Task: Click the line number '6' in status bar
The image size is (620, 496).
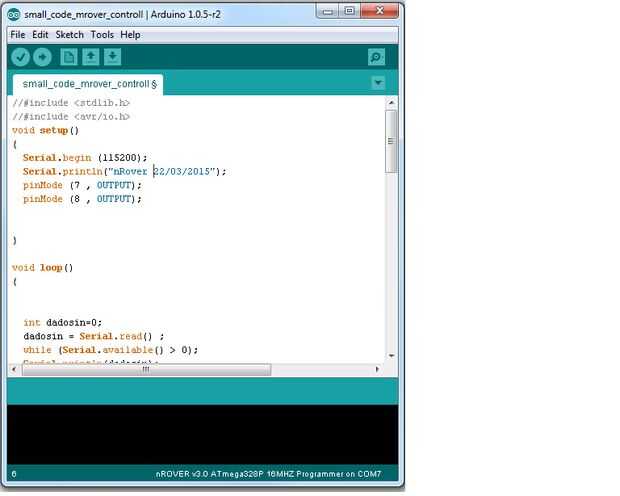Action: [14, 474]
